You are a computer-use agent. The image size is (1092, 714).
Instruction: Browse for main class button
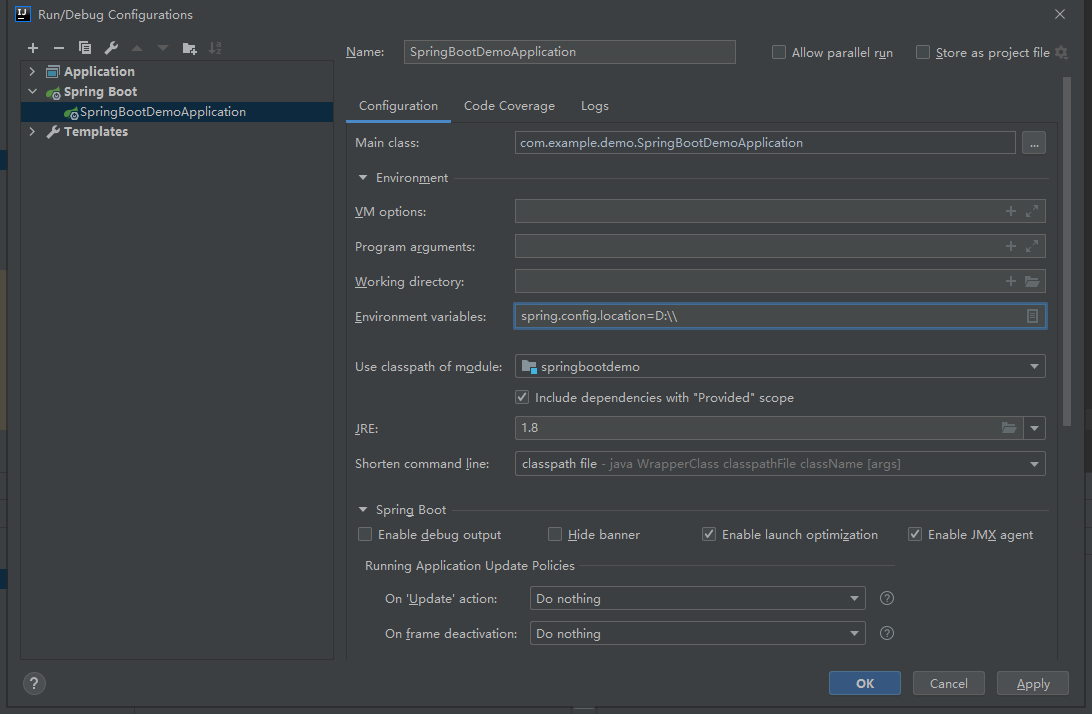pos(1034,143)
